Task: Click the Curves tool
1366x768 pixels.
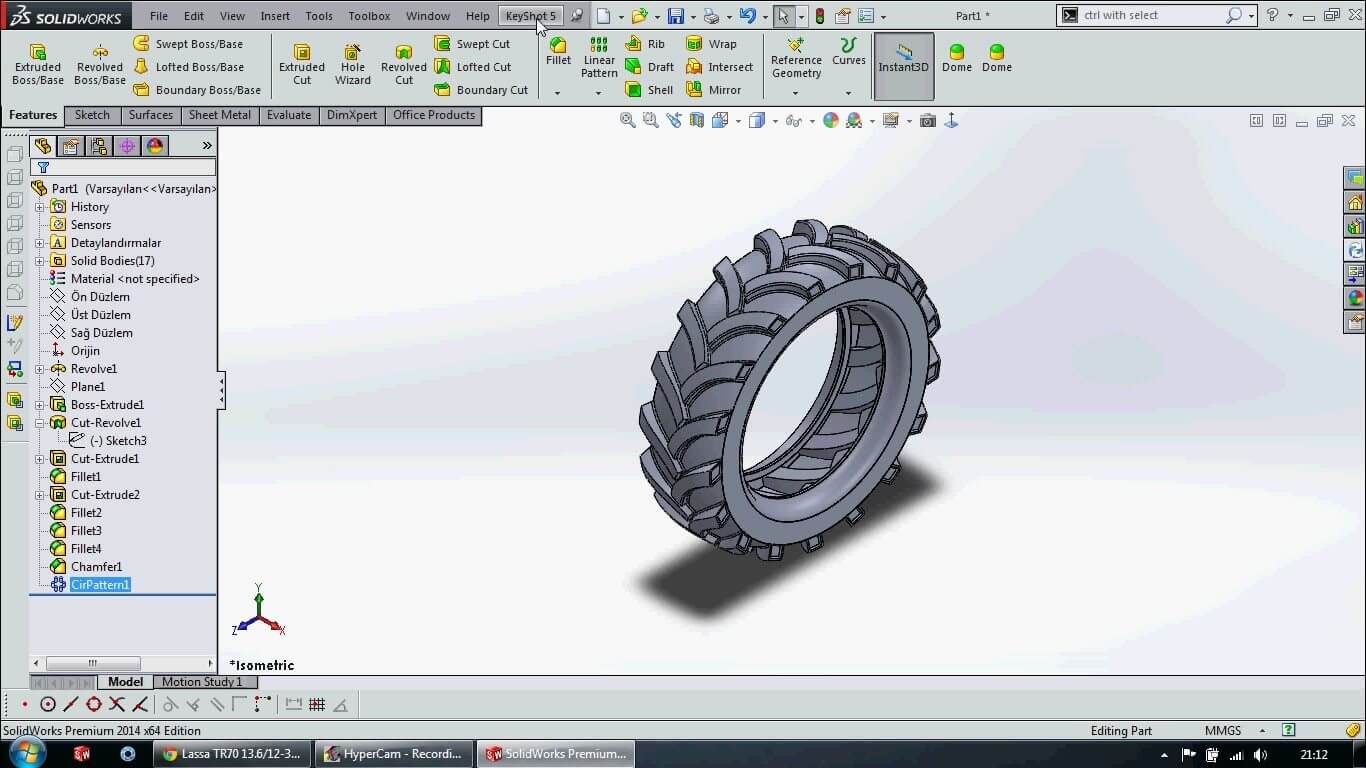Action: pyautogui.click(x=848, y=52)
